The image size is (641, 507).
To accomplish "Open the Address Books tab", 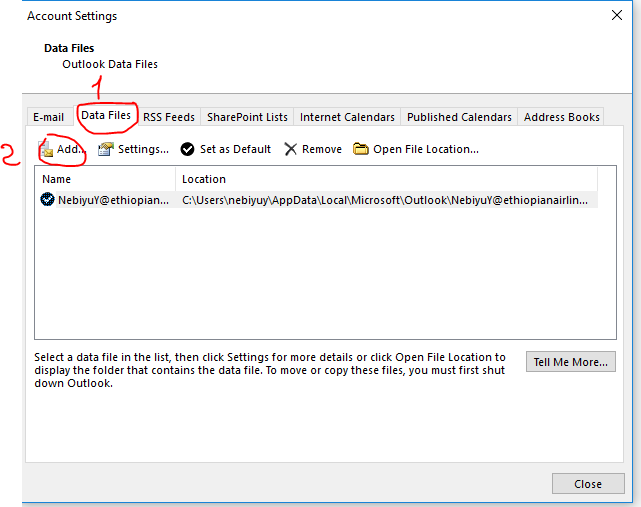I will tap(561, 117).
